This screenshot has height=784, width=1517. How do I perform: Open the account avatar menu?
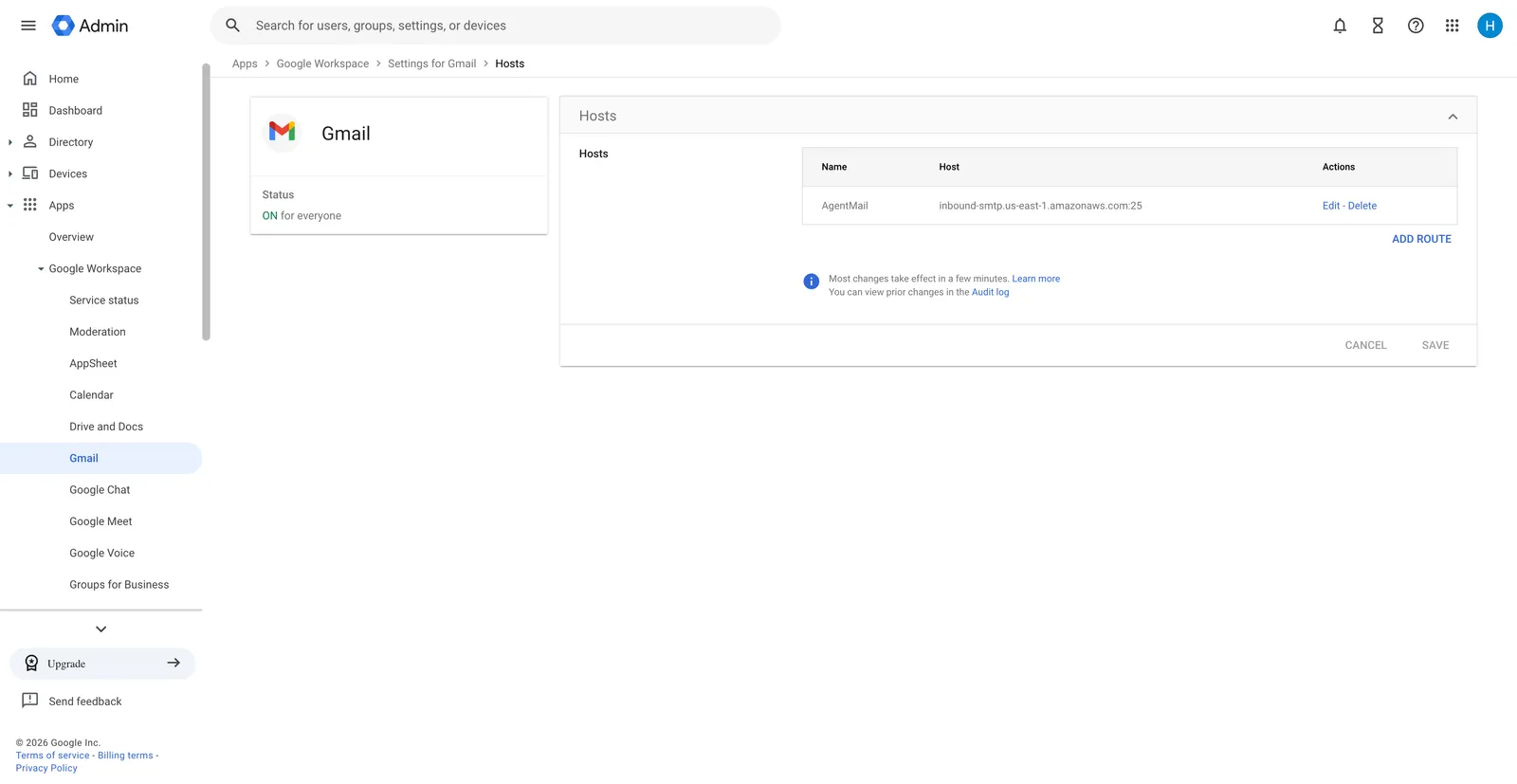pos(1490,26)
